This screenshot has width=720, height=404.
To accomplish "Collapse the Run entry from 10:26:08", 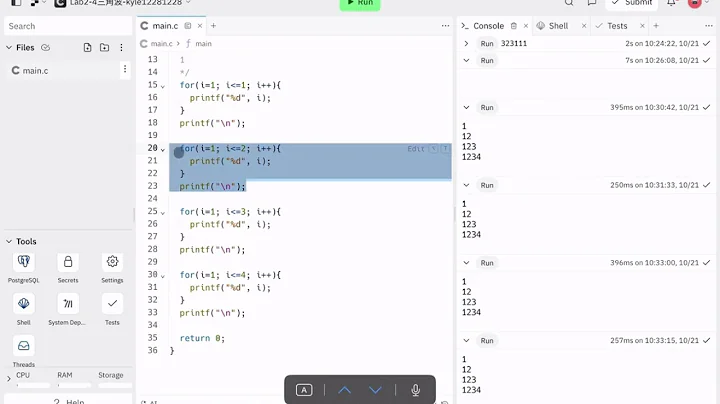I will (466, 60).
